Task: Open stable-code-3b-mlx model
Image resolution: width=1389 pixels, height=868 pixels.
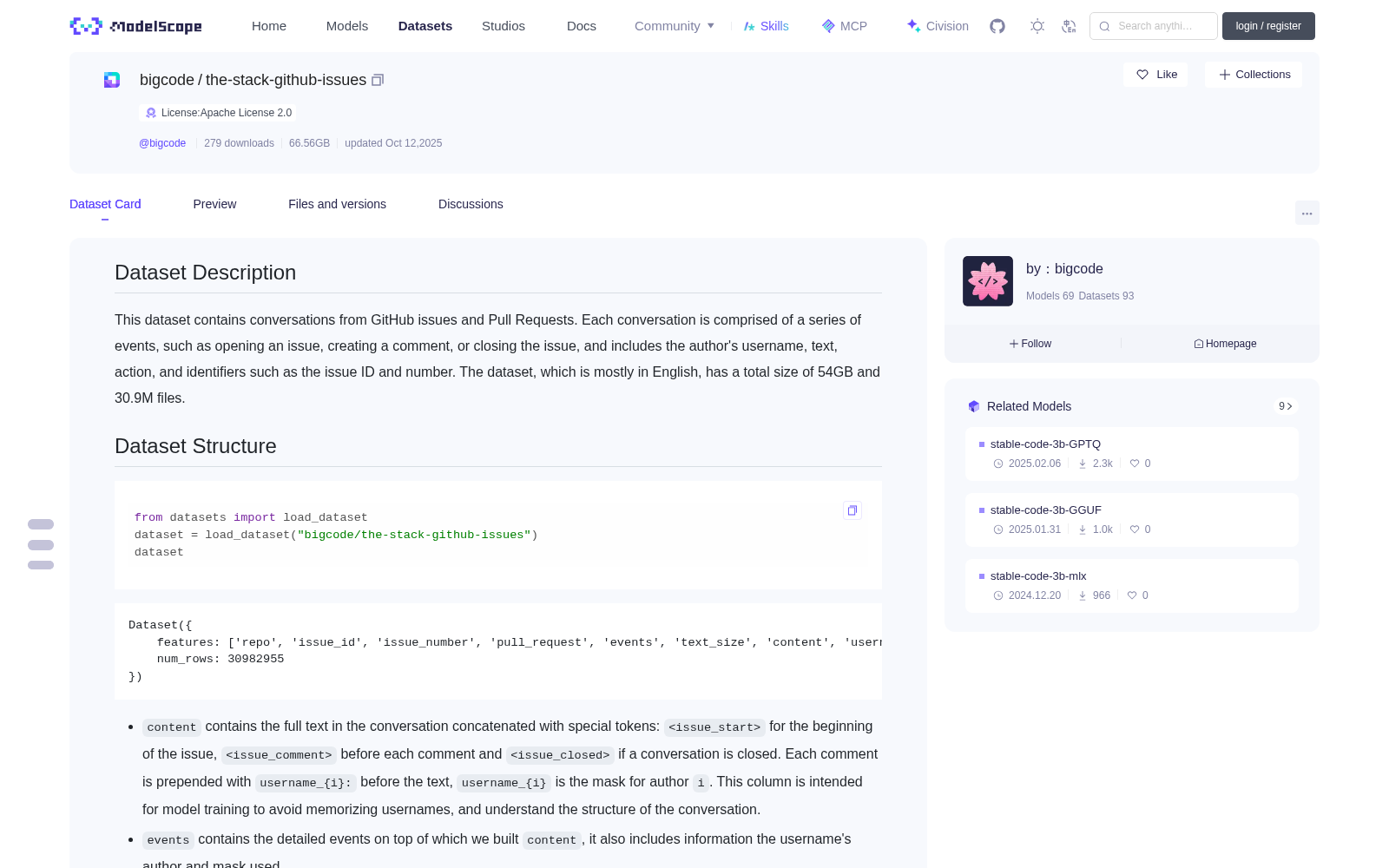Action: [x=1038, y=576]
